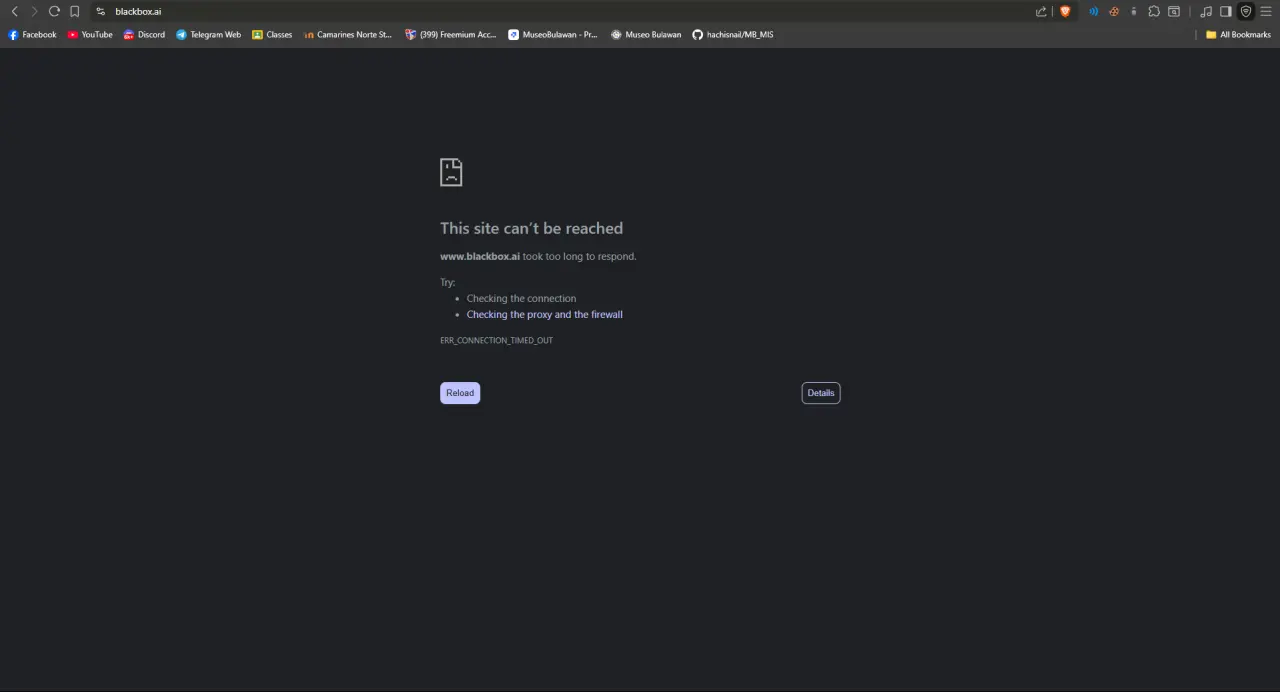Click the Details button
1280x692 pixels.
click(821, 393)
